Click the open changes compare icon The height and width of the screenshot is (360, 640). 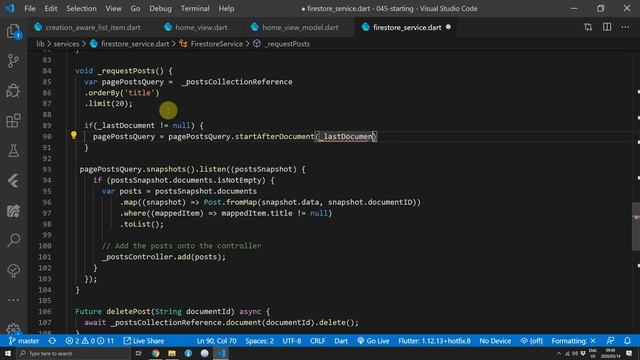(588, 27)
